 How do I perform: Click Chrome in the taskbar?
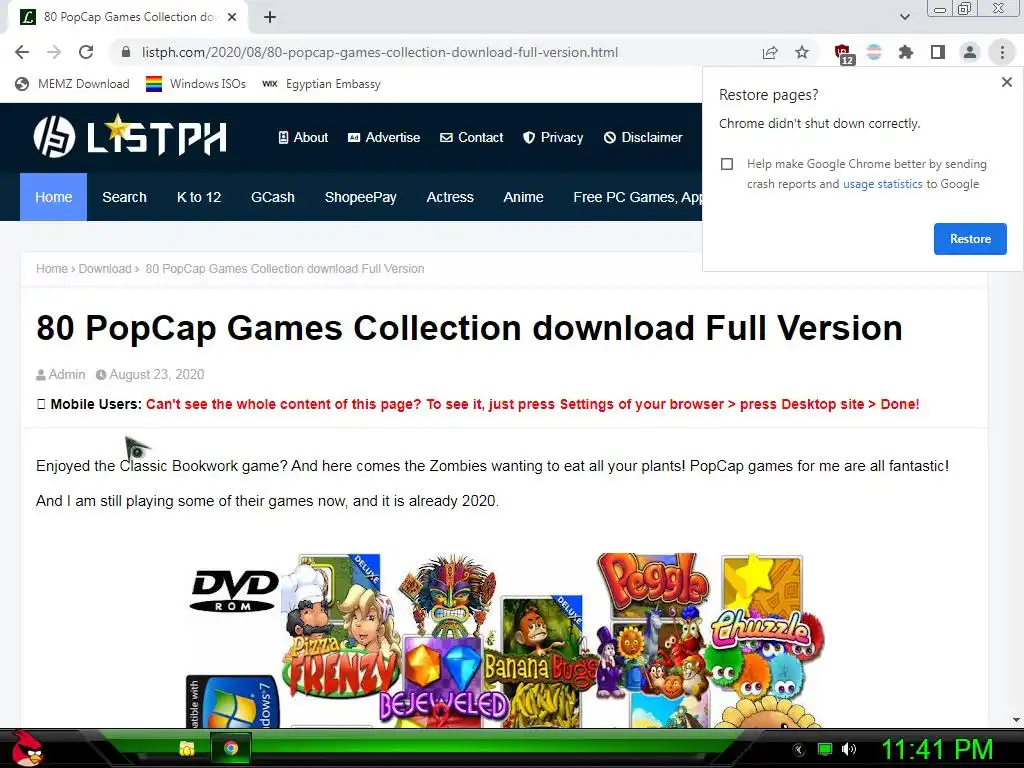pyautogui.click(x=231, y=748)
